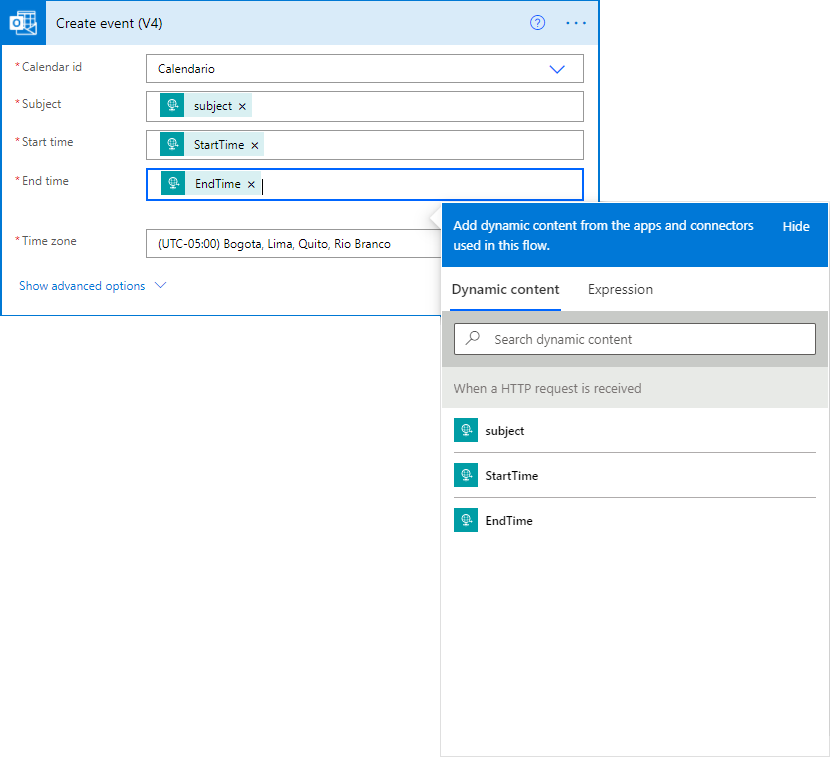Open the help question mark icon
The height and width of the screenshot is (757, 830).
pyautogui.click(x=537, y=23)
